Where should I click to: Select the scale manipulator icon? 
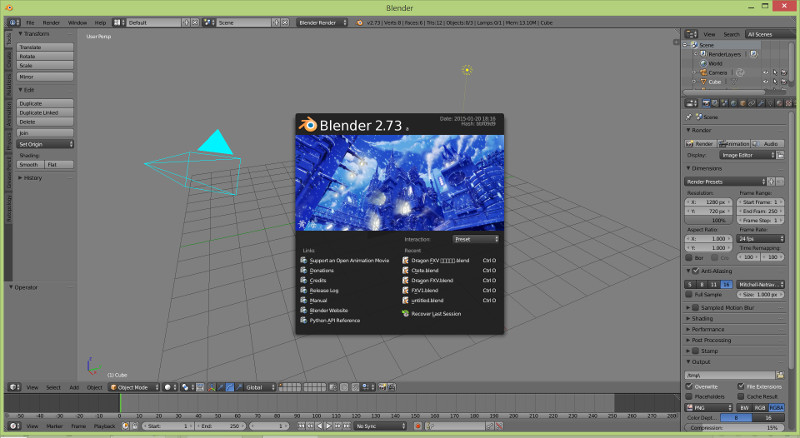pos(239,387)
